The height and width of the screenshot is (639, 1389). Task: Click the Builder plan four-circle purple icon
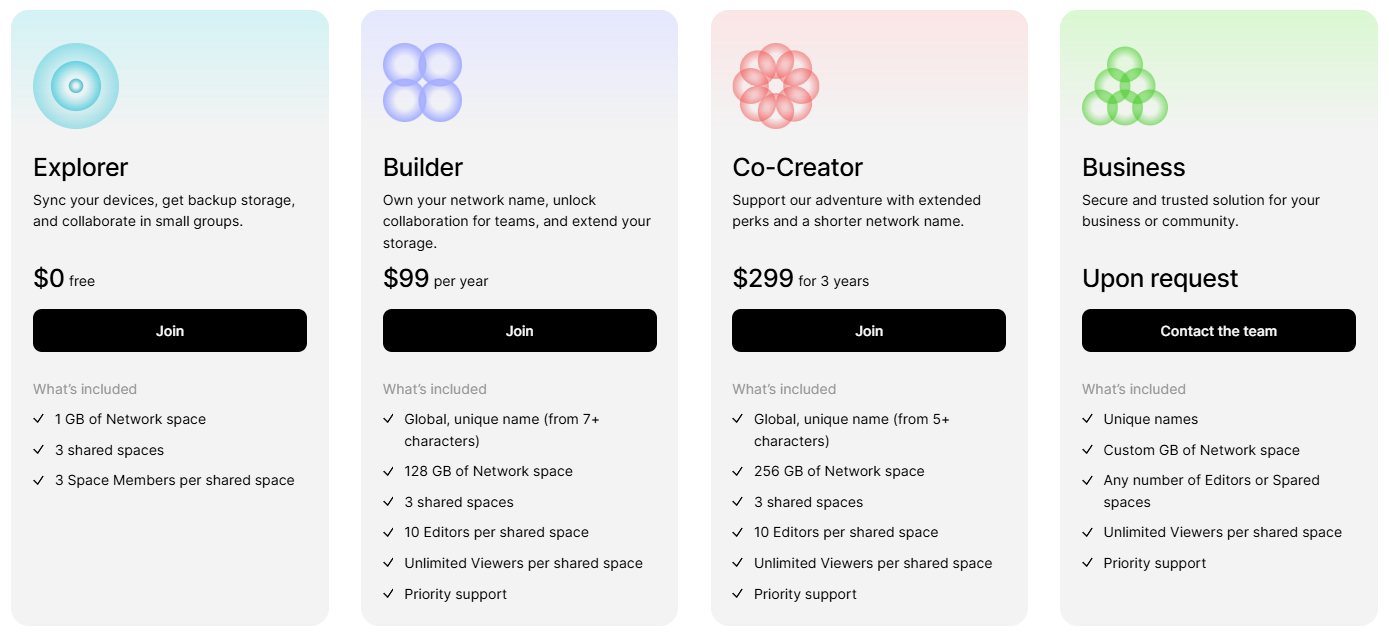[x=422, y=83]
